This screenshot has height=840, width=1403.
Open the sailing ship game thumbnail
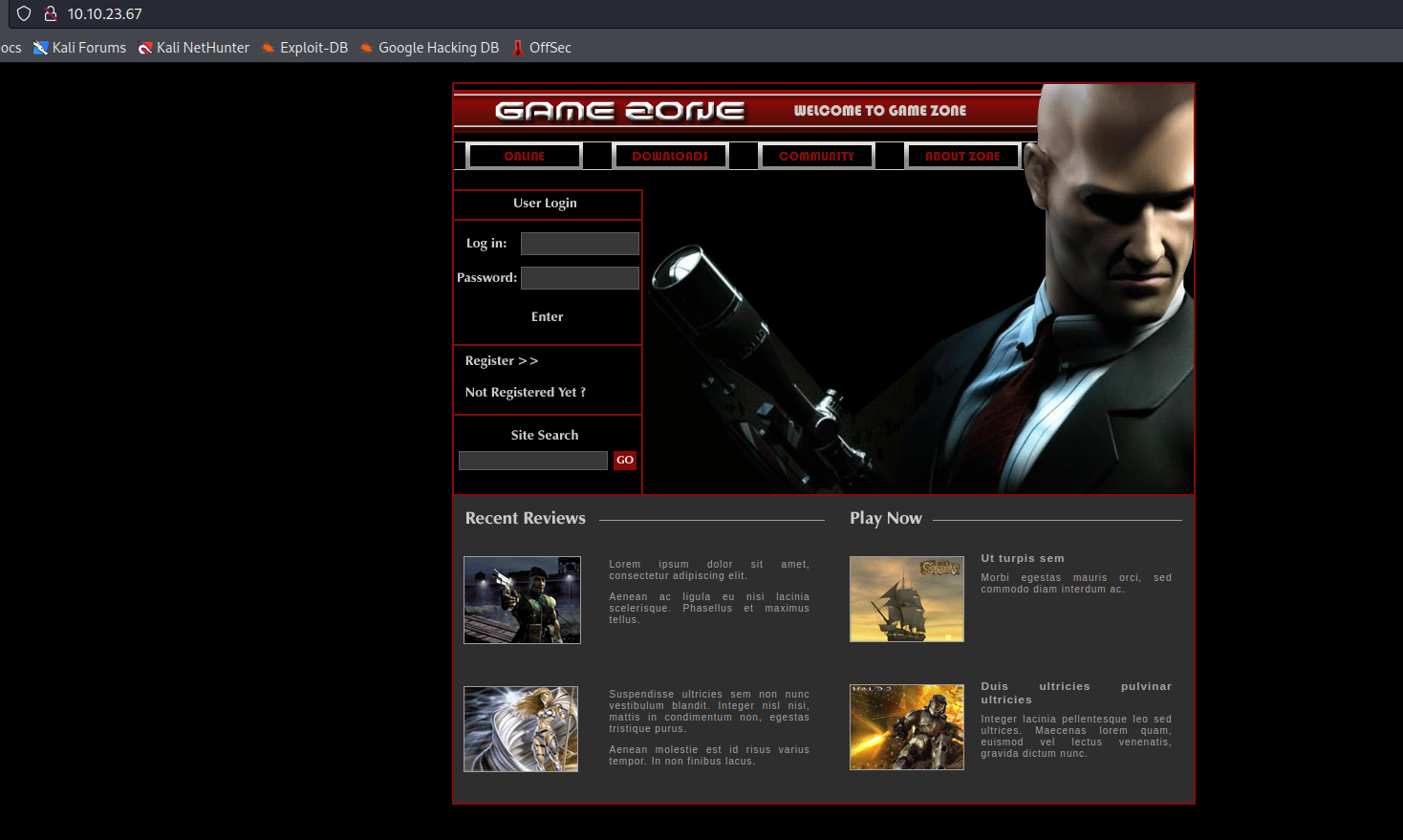[x=907, y=599]
